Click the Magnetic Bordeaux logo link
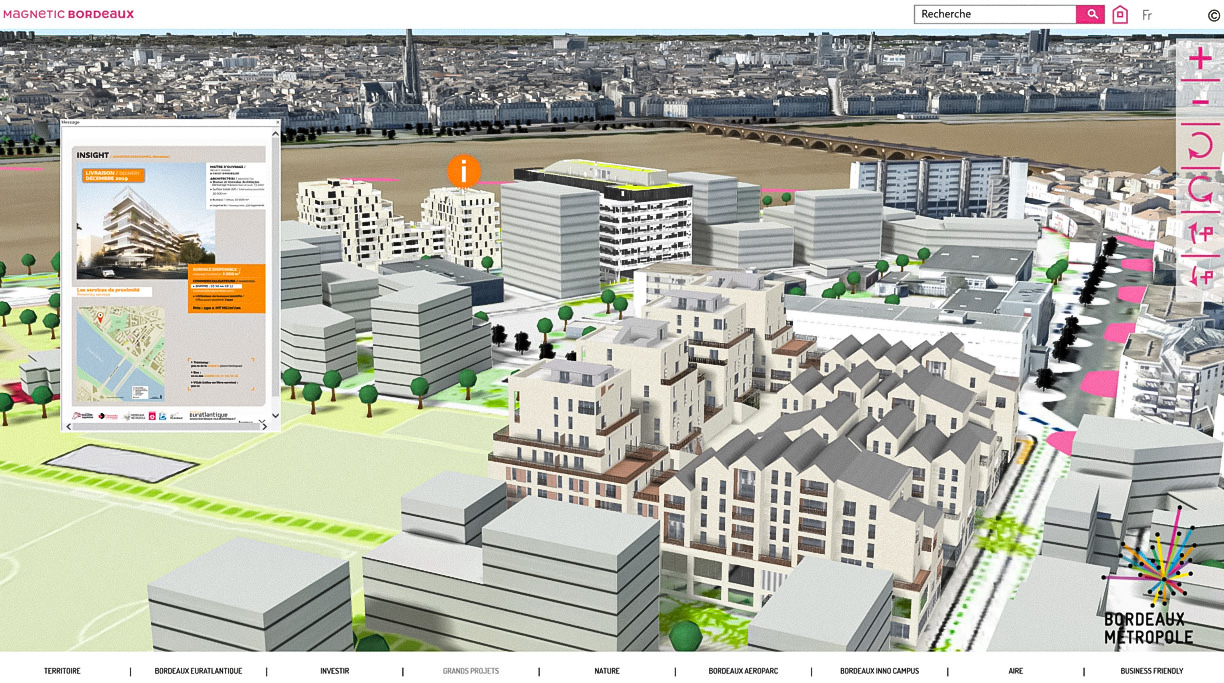 click(x=68, y=14)
